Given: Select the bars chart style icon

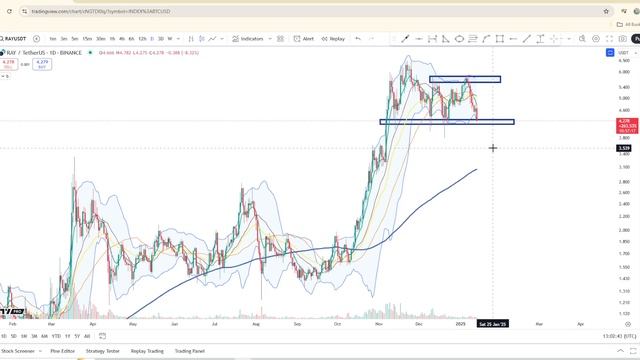Looking at the screenshot, I should 191,39.
